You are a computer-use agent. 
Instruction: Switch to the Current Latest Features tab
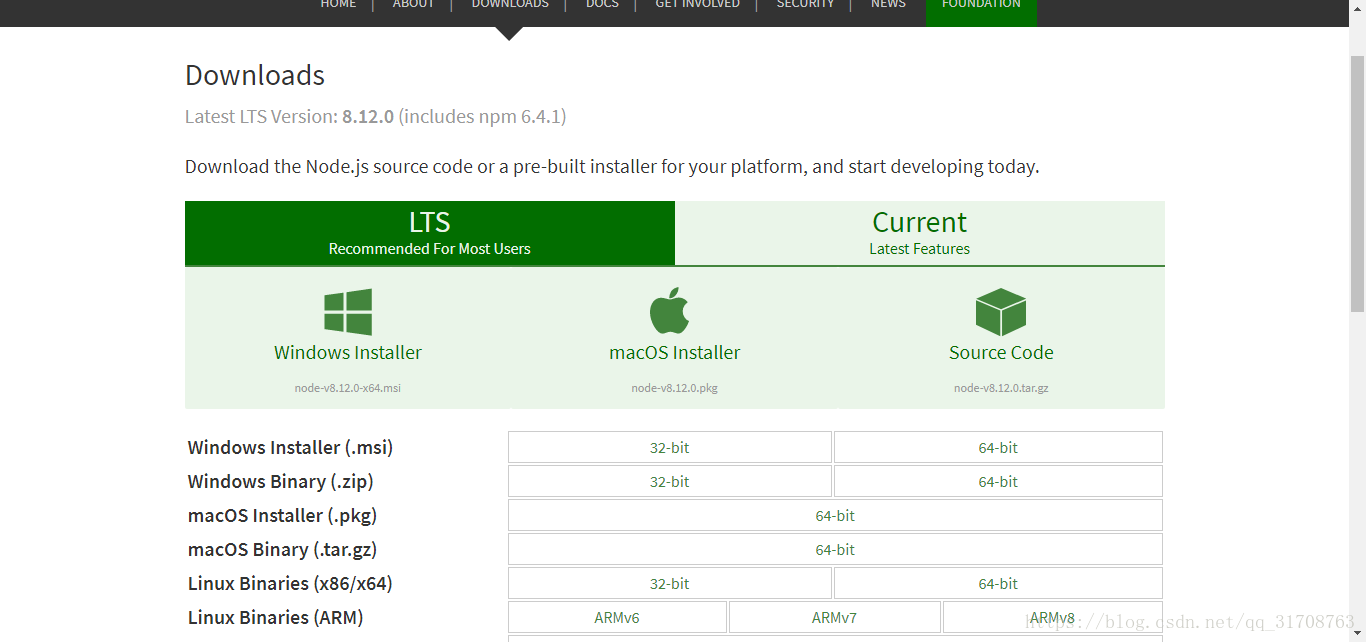click(x=920, y=233)
